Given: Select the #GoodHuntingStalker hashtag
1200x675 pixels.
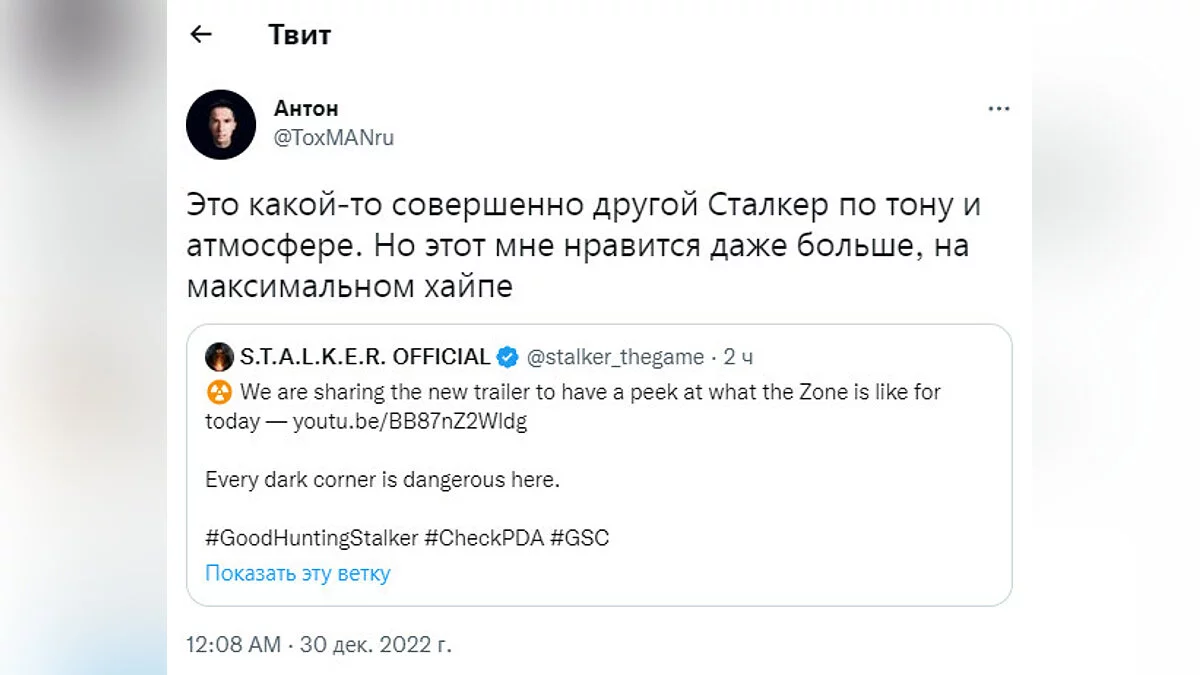Looking at the screenshot, I should (311, 538).
